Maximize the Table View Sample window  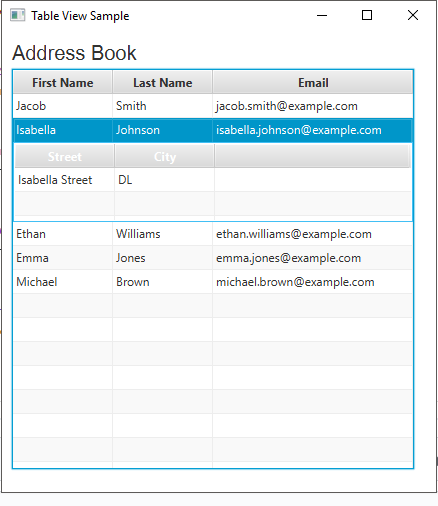(x=367, y=15)
